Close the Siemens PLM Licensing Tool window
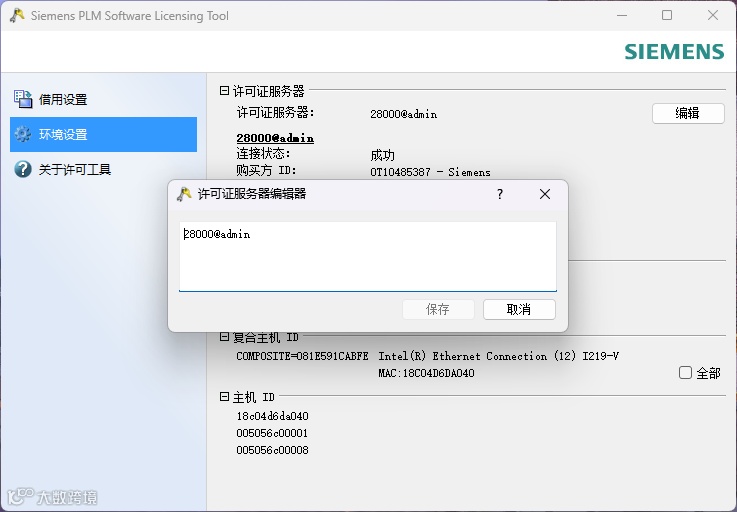This screenshot has width=737, height=512. click(713, 16)
